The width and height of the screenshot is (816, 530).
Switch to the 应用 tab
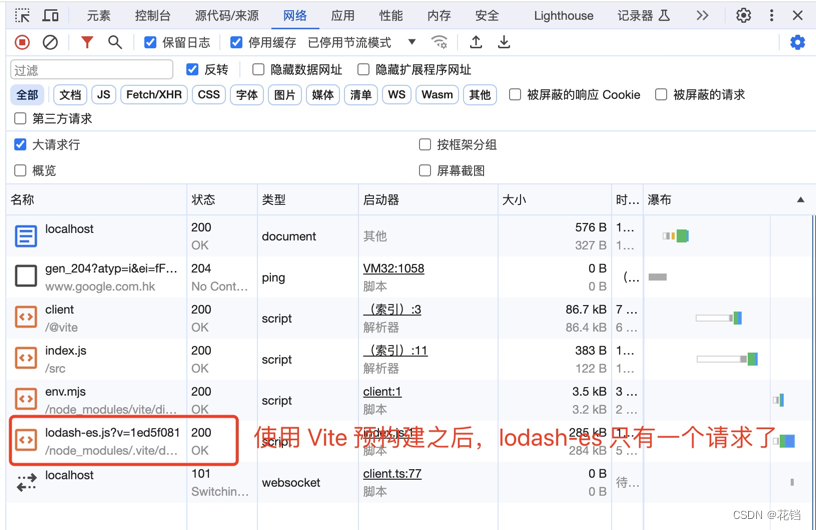pyautogui.click(x=343, y=16)
